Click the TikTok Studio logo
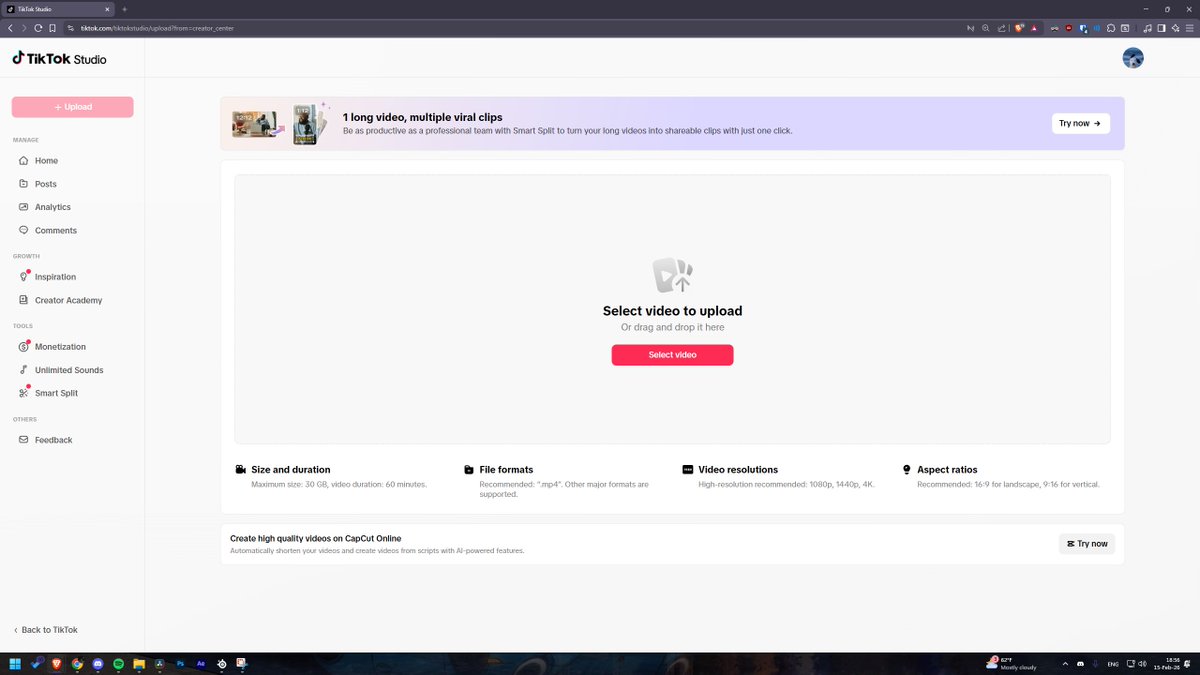 coord(59,59)
